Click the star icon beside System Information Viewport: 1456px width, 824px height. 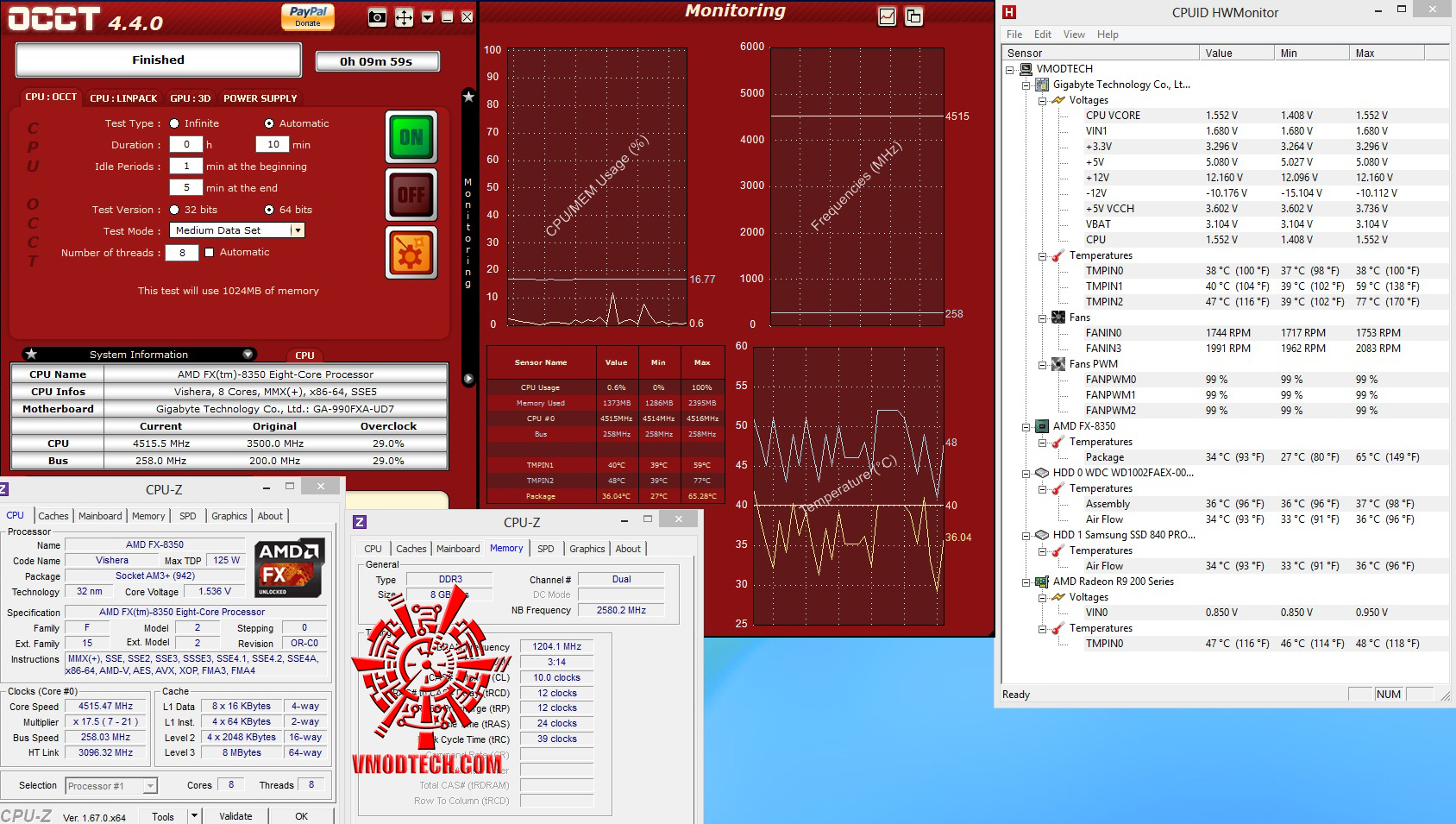pos(31,354)
